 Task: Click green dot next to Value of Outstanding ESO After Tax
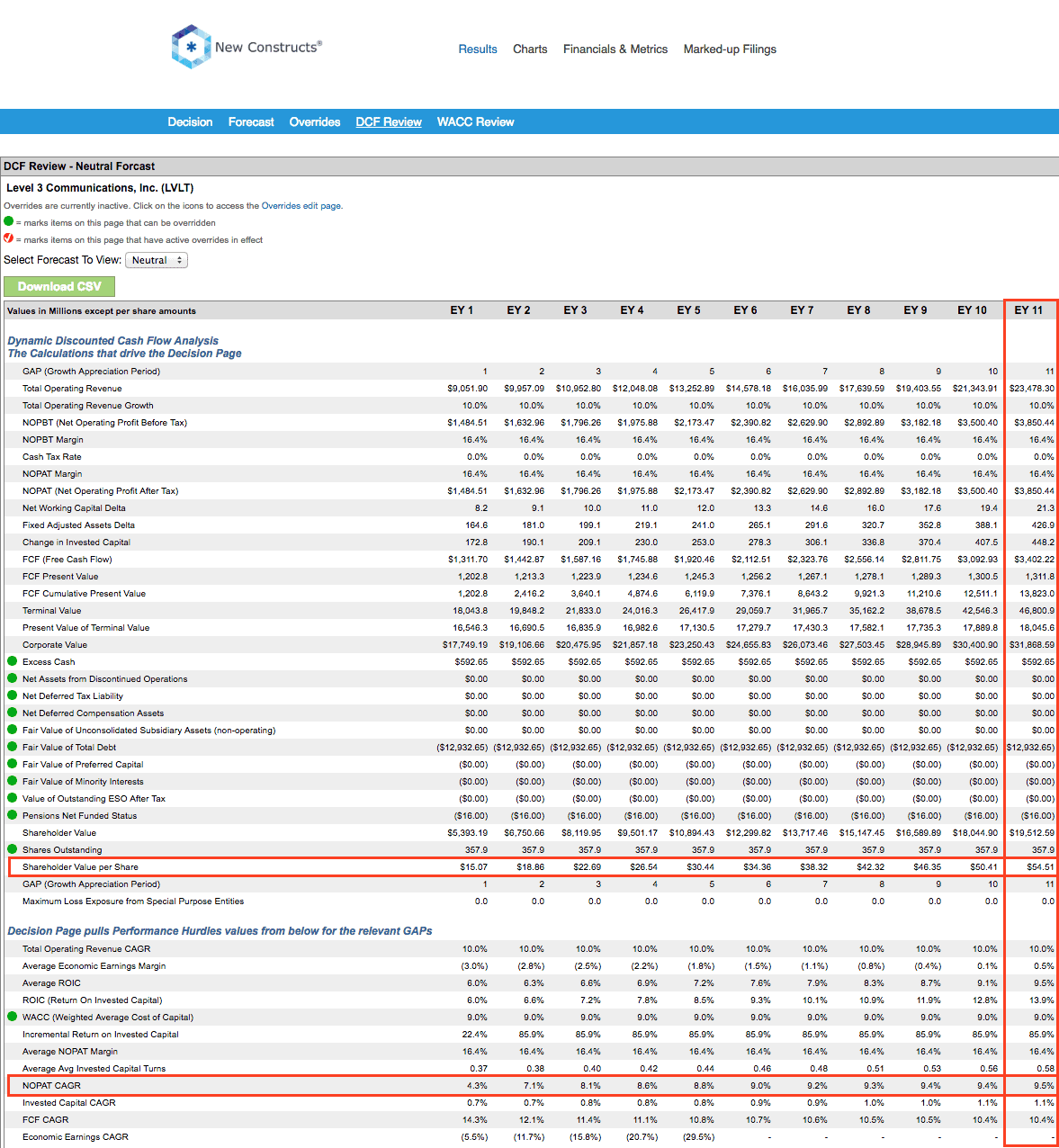(x=13, y=798)
